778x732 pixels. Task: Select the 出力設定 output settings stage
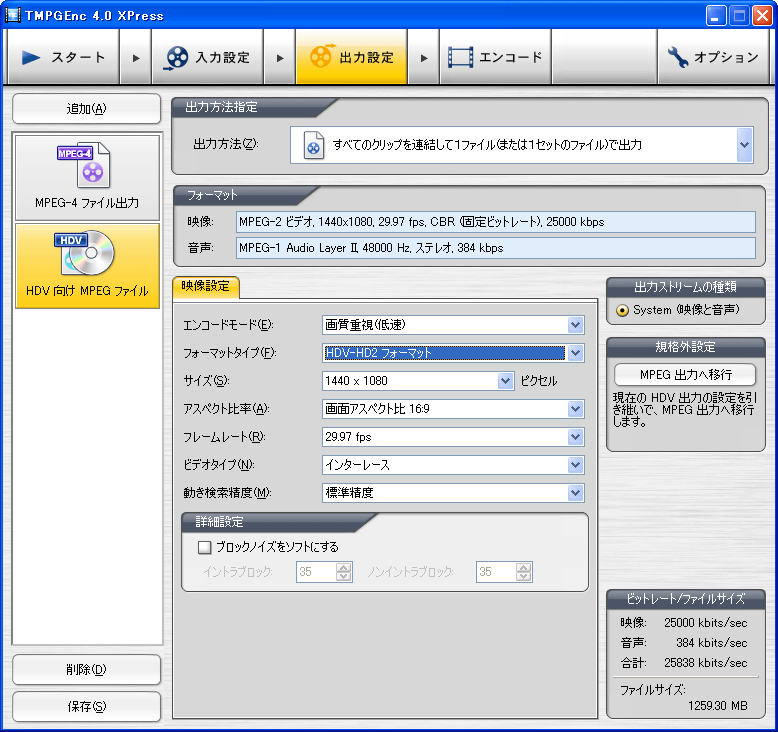click(351, 57)
